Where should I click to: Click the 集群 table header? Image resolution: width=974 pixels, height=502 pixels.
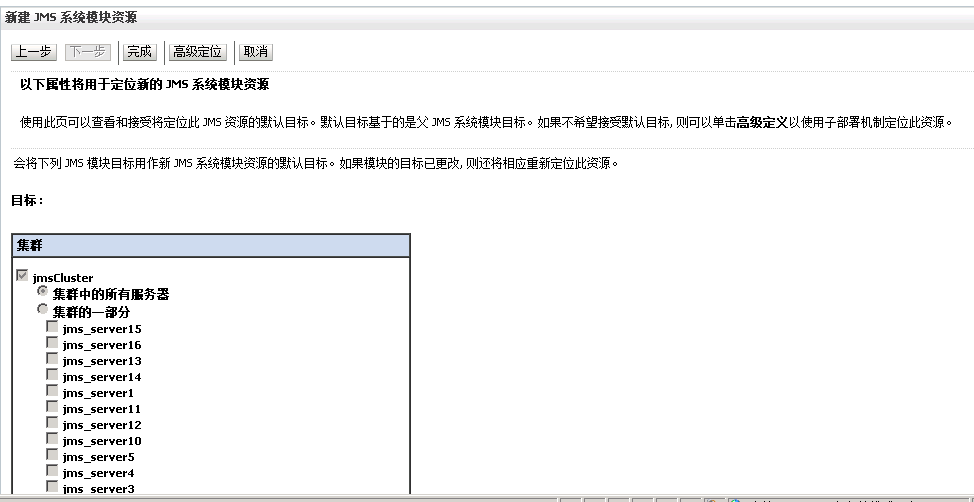point(211,246)
